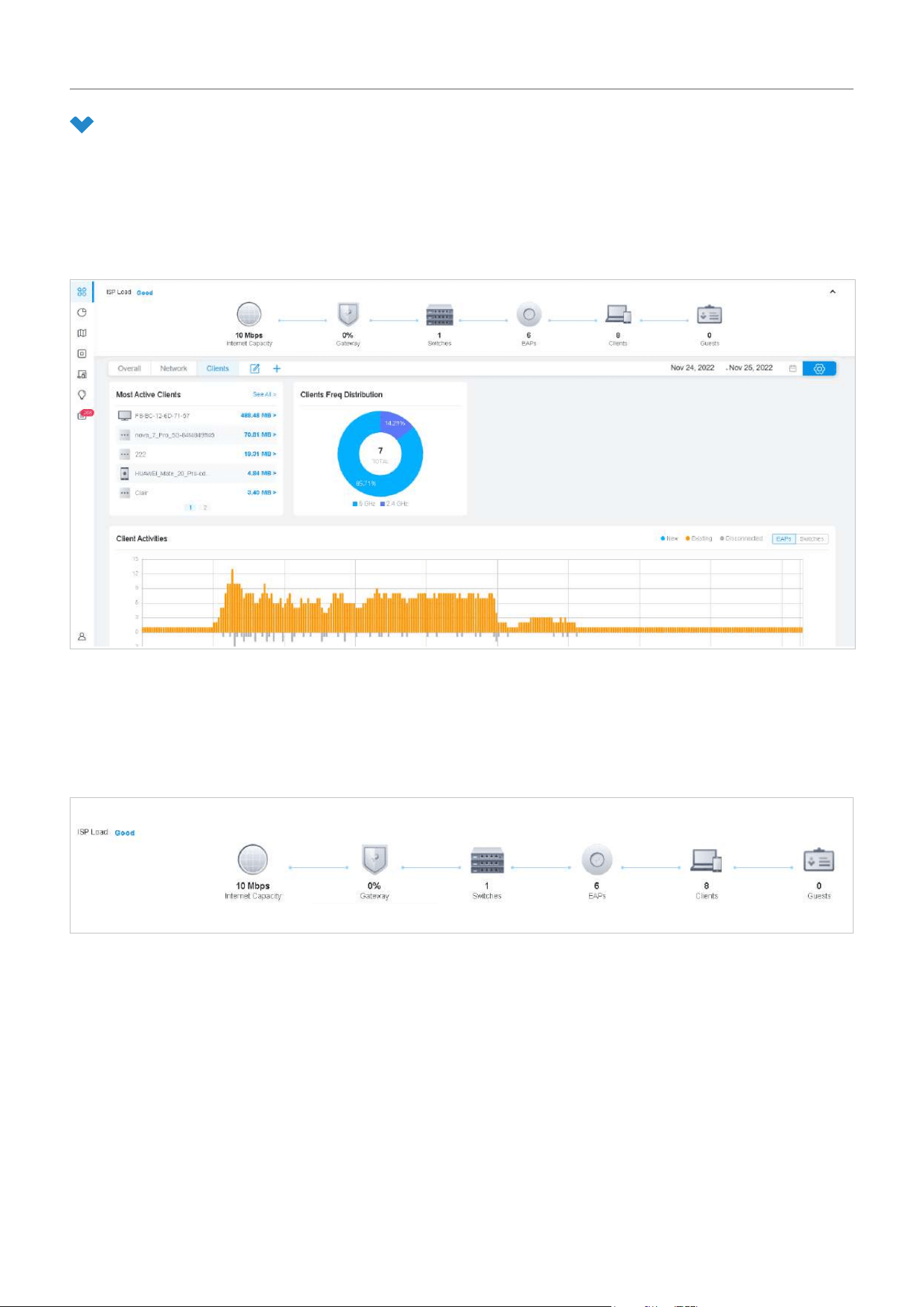Click the Client Activities chart title
The width and height of the screenshot is (924, 1307).
(142, 539)
